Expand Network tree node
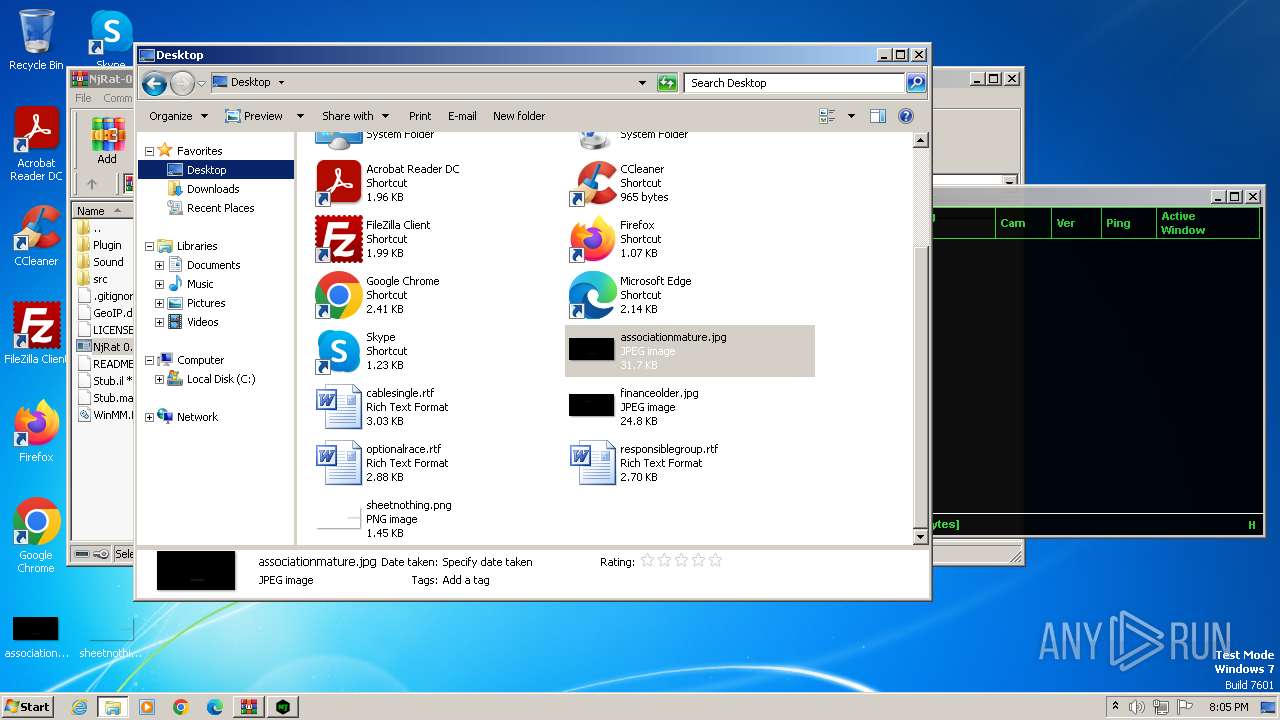Viewport: 1280px width, 720px height. click(x=150, y=417)
